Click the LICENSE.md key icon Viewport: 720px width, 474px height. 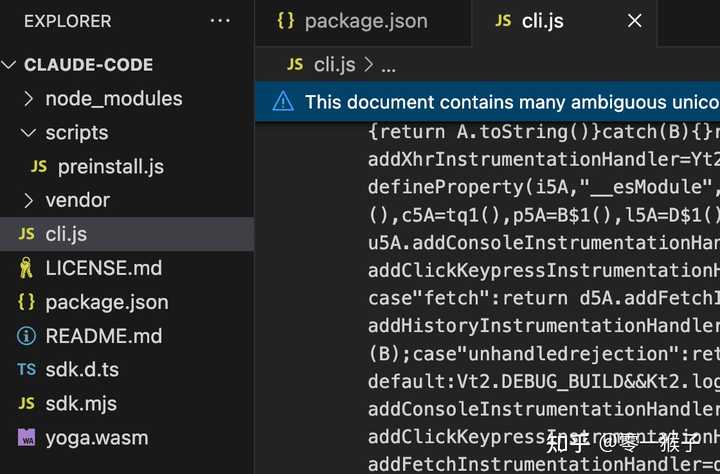[26, 268]
